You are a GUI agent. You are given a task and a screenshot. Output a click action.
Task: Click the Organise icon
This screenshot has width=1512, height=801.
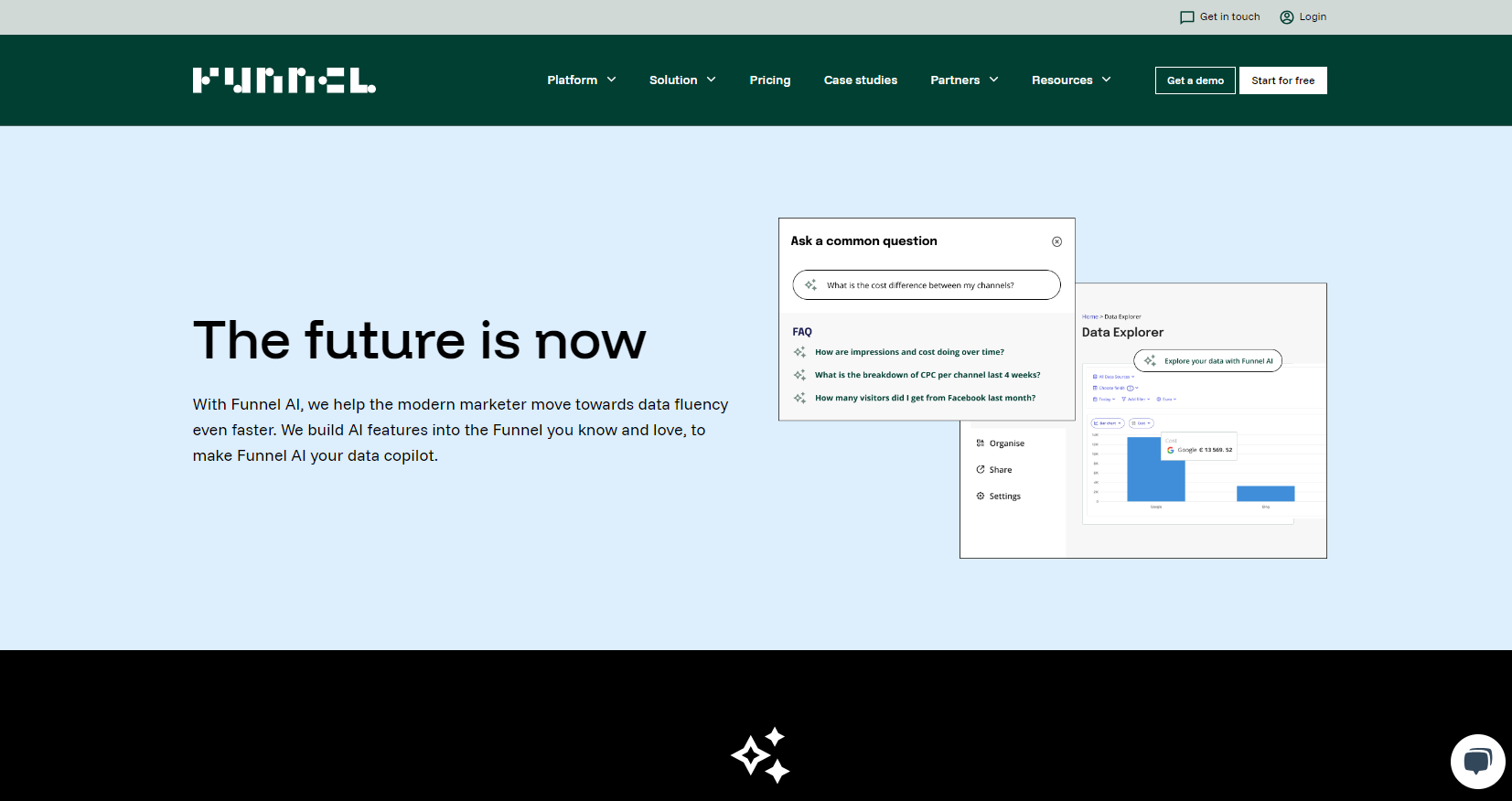(x=981, y=443)
